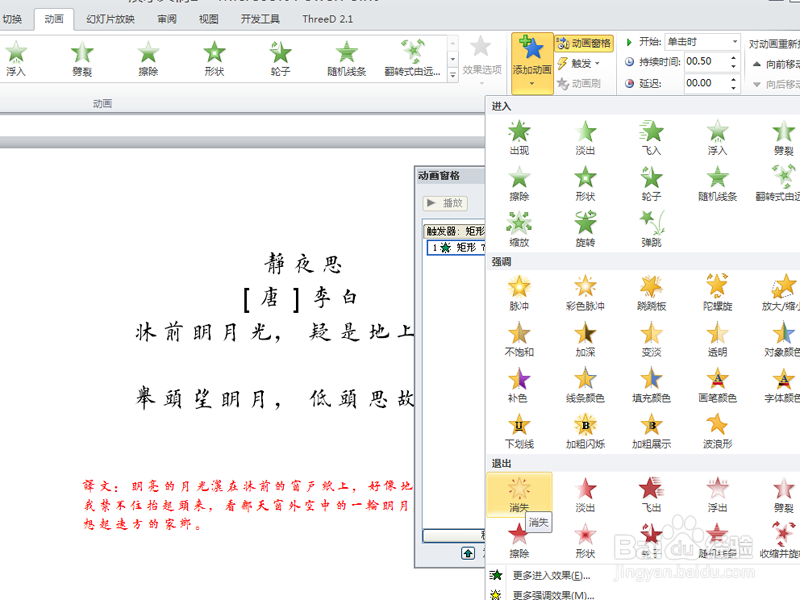Apply the 脉冲 emphasis effect
The image size is (800, 600).
point(519,293)
